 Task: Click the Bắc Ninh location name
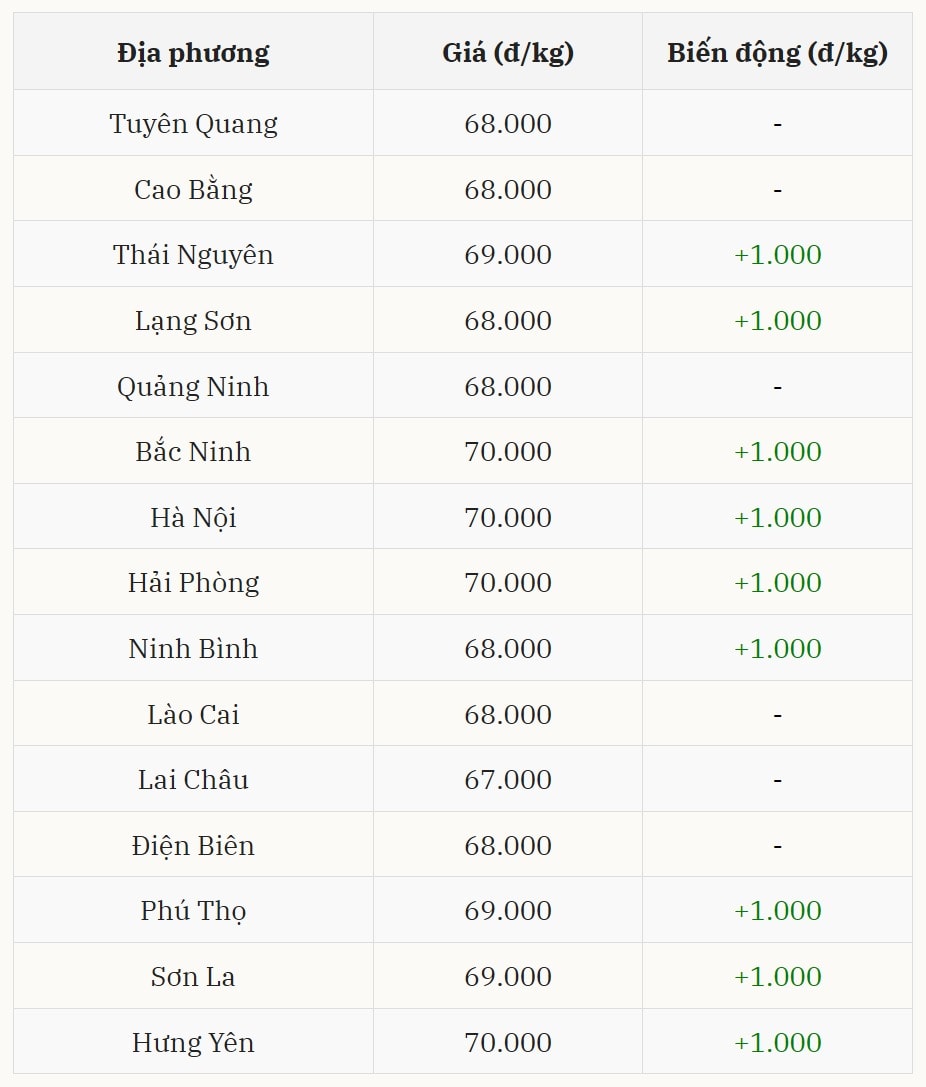pyautogui.click(x=193, y=452)
